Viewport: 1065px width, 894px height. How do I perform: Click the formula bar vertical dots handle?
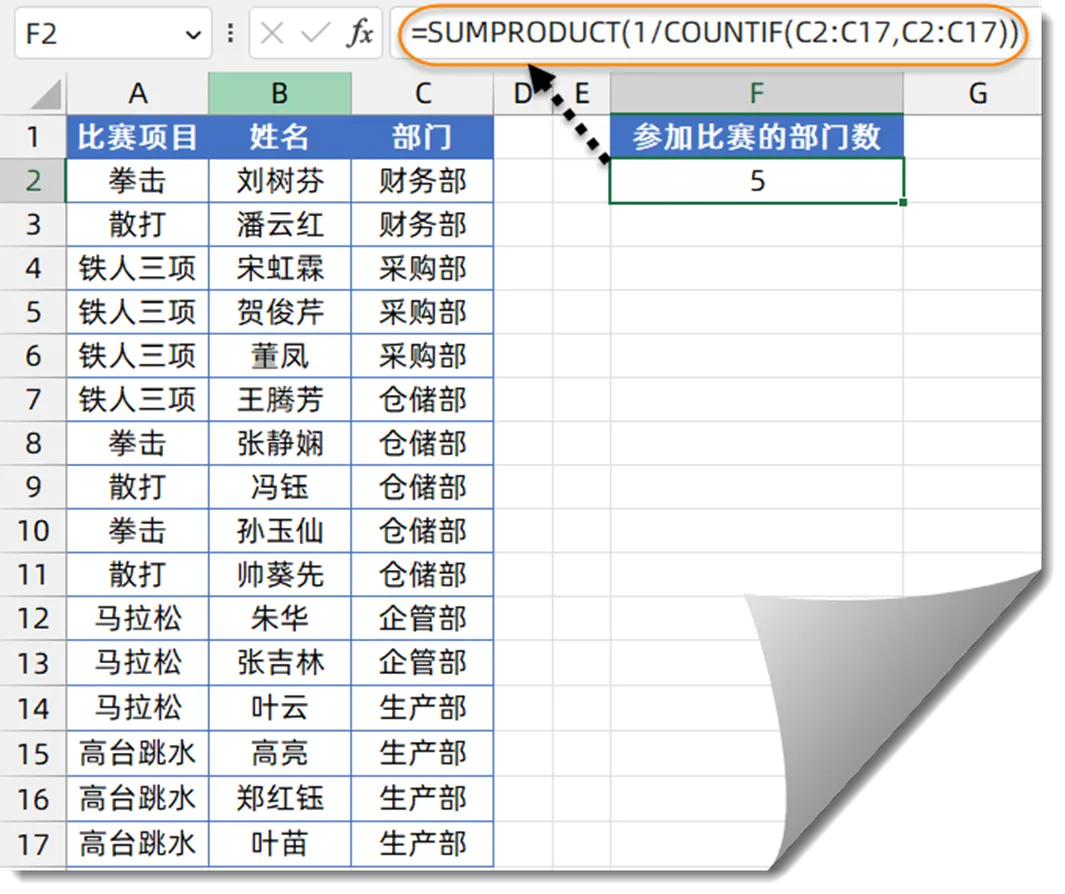pyautogui.click(x=230, y=33)
